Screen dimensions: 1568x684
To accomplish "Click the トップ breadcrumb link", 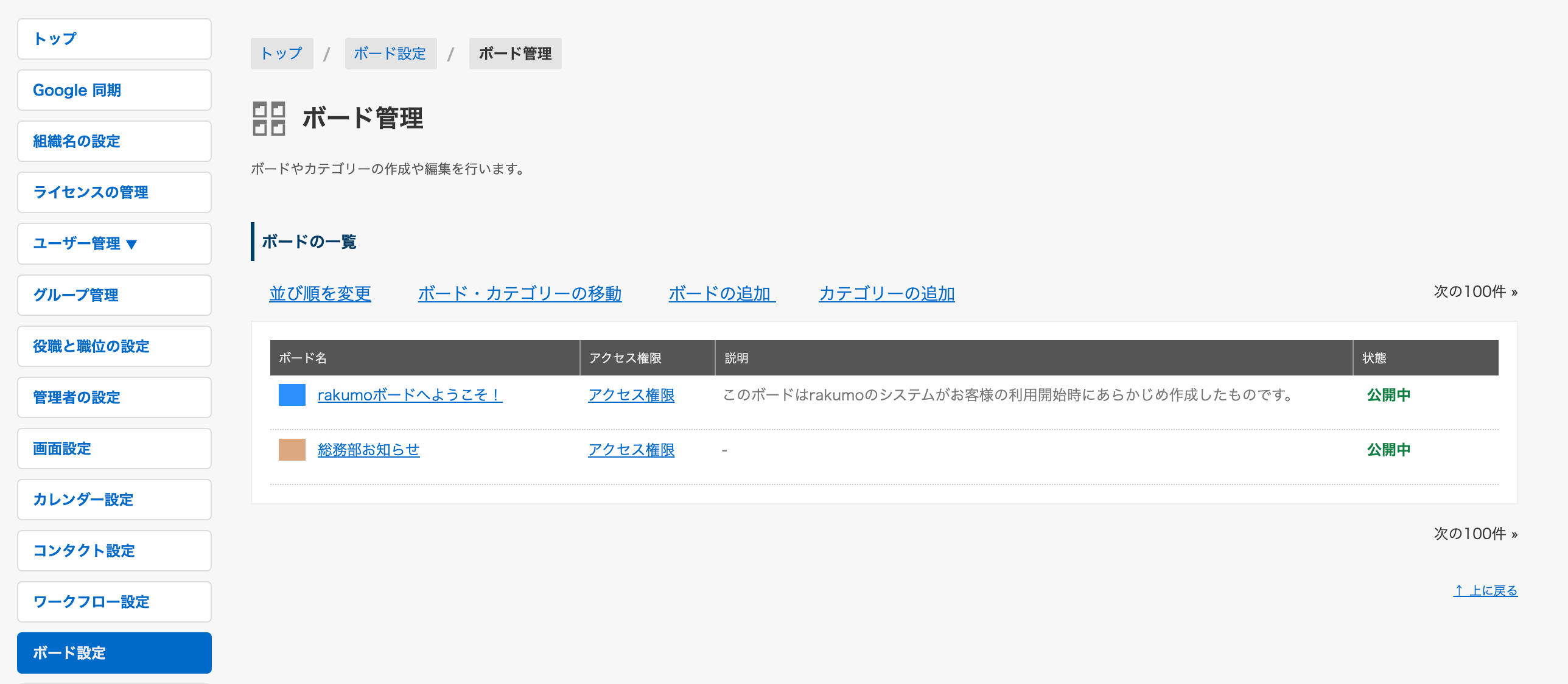I will 282,54.
